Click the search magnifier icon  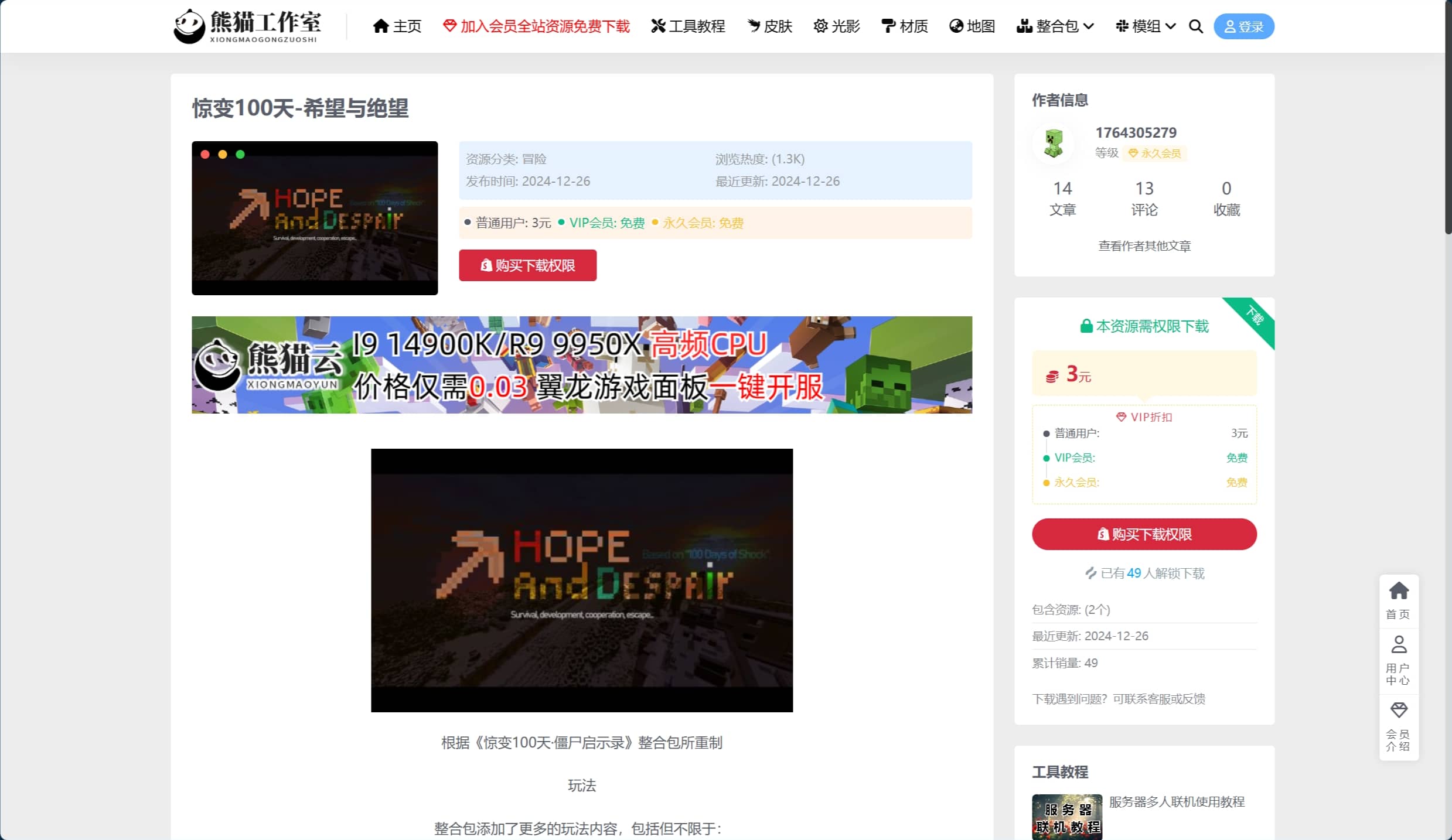pyautogui.click(x=1196, y=26)
